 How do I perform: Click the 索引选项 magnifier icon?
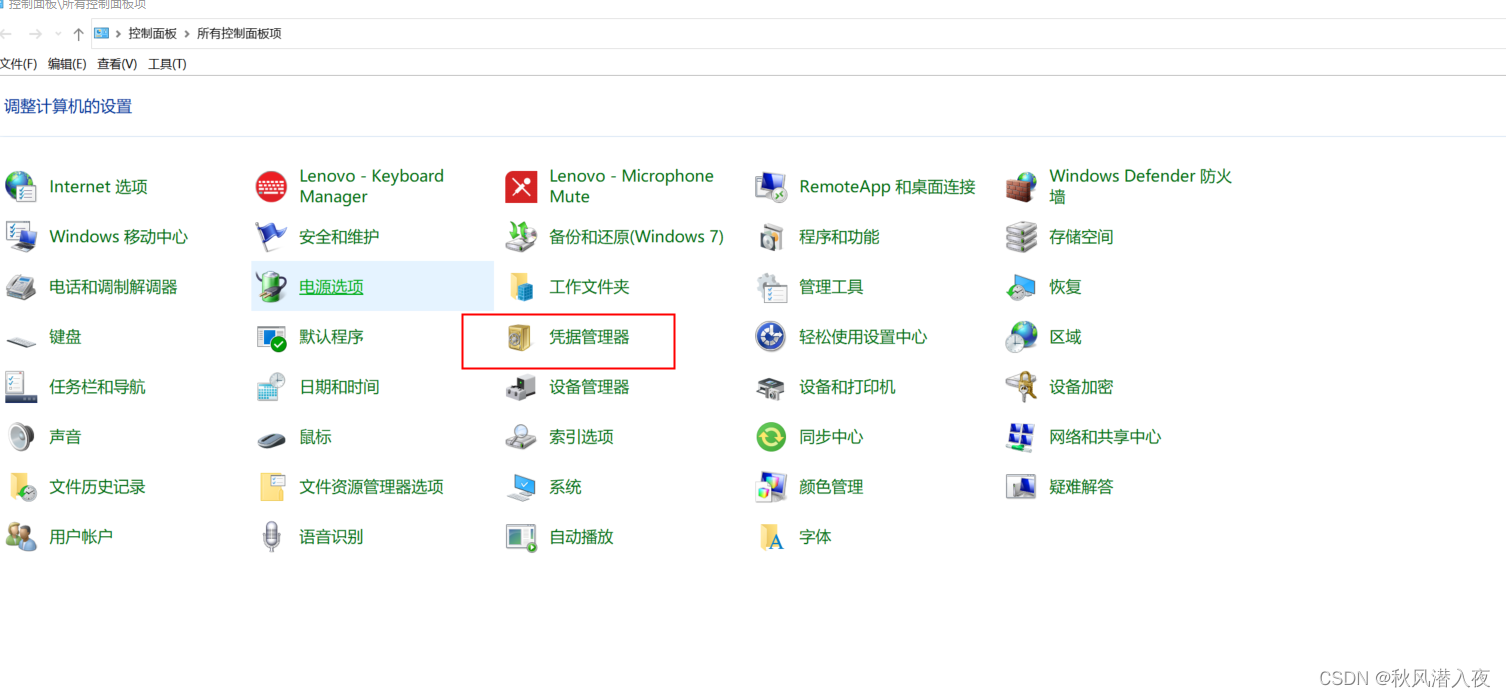521,436
